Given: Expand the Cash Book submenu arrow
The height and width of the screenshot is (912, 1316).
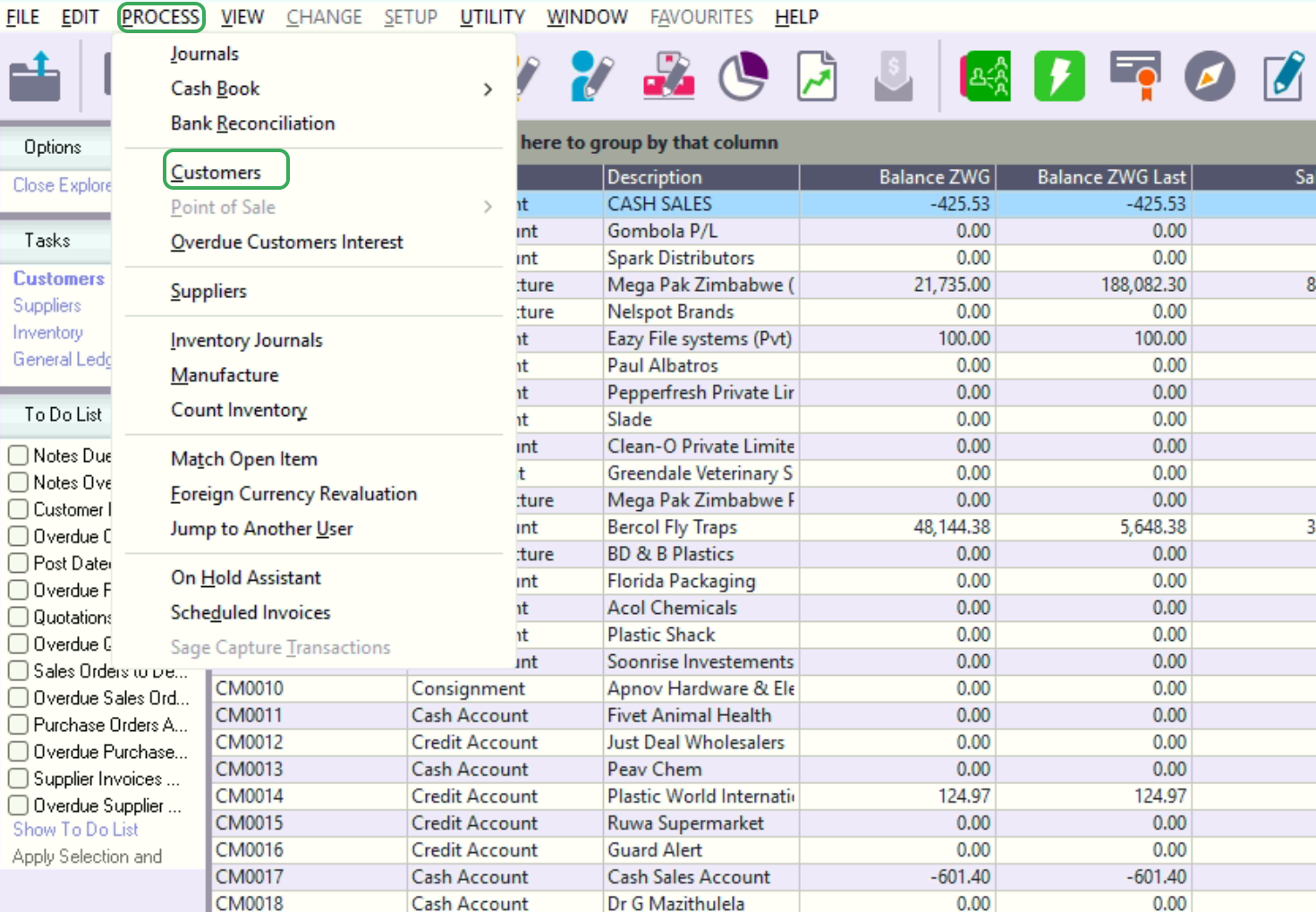Looking at the screenshot, I should coord(488,89).
